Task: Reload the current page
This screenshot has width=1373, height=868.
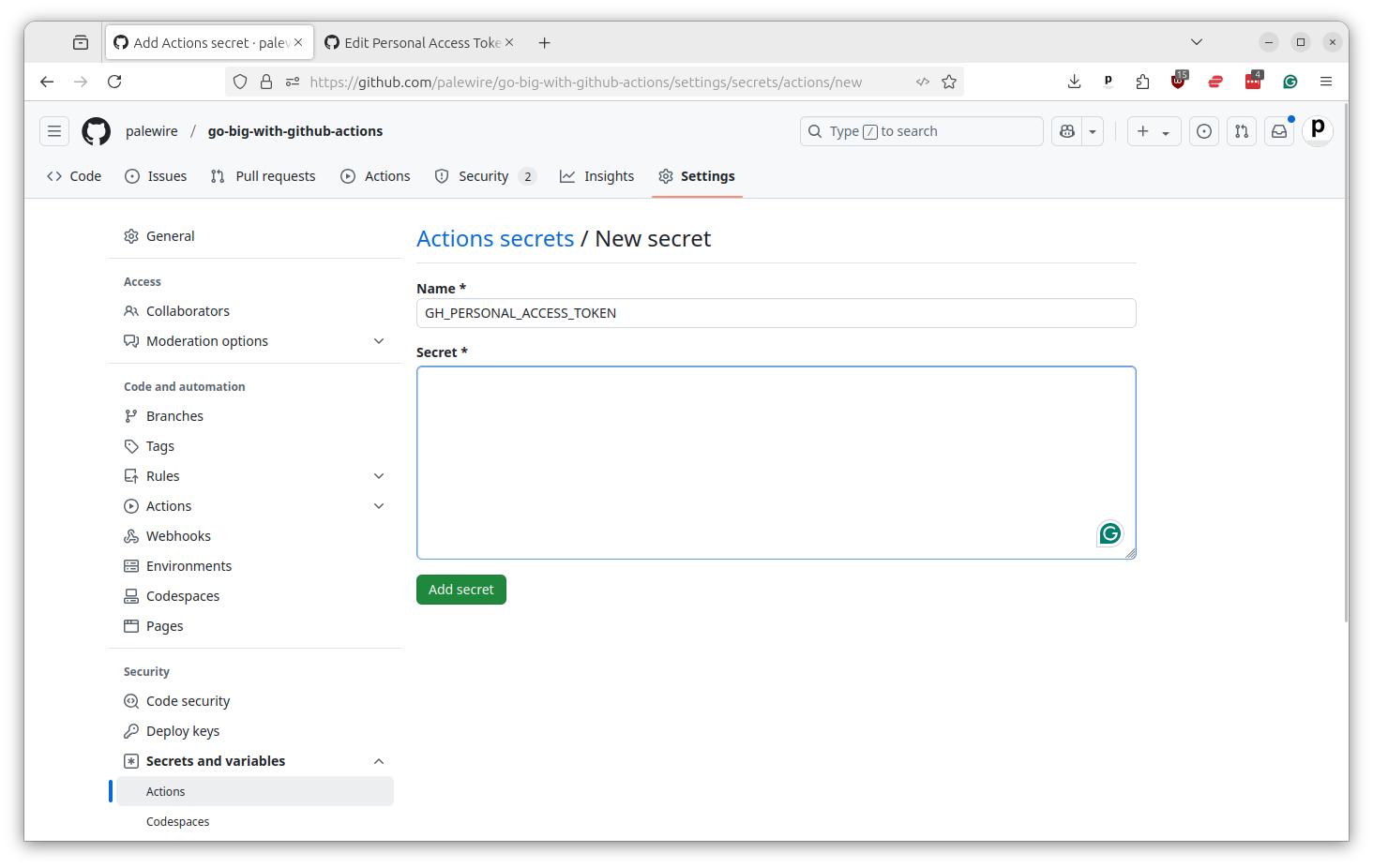Action: tap(114, 82)
